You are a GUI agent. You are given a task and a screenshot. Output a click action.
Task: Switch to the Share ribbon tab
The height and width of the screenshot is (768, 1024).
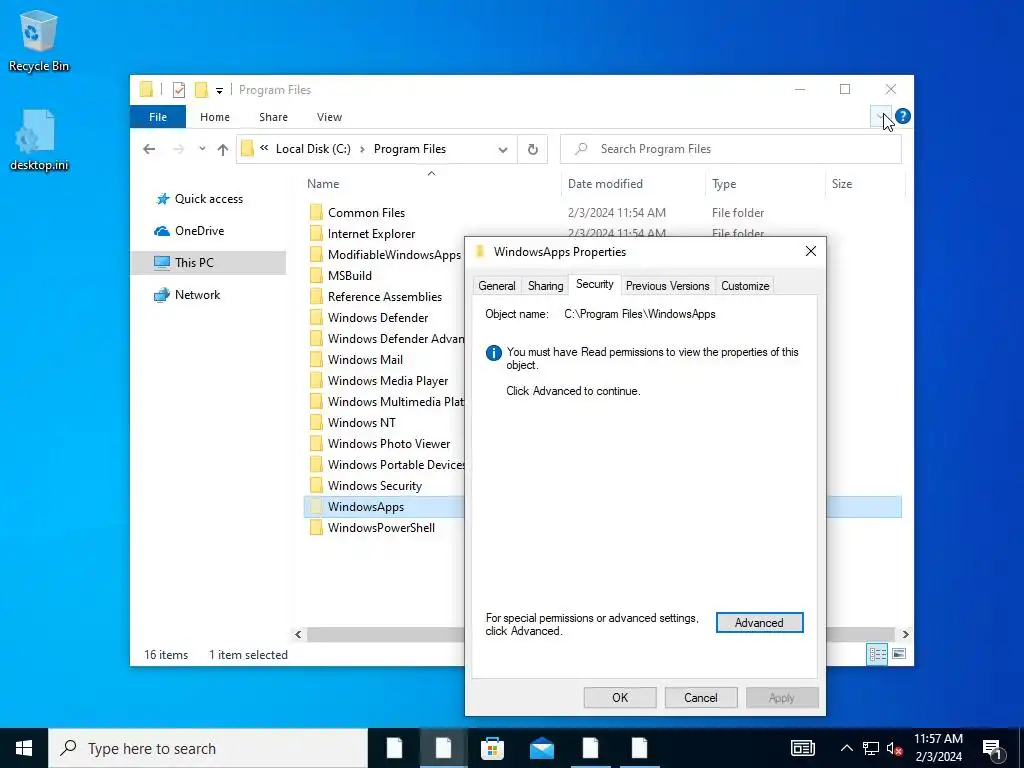(273, 117)
